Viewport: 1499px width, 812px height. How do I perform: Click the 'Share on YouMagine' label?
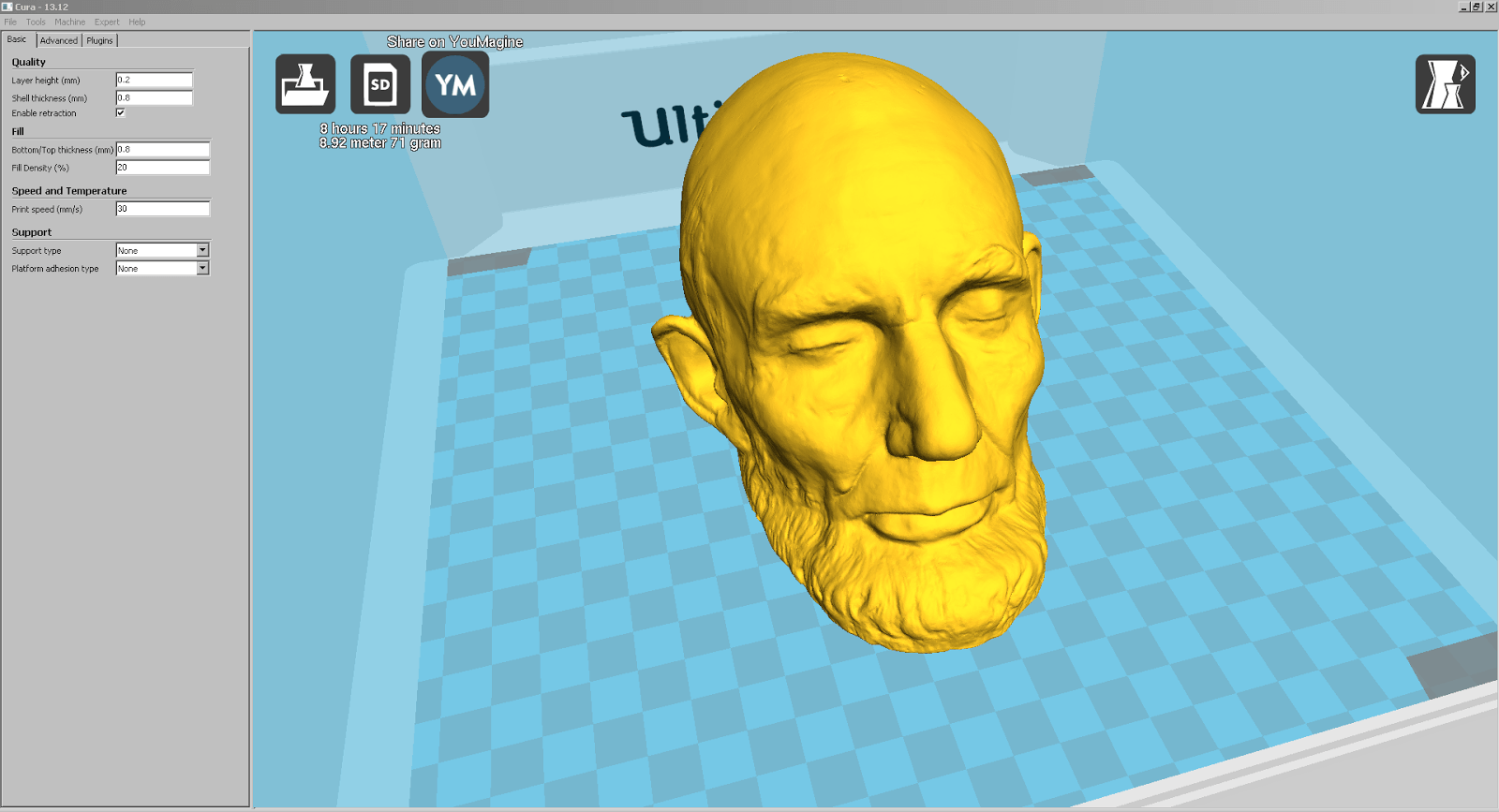[x=454, y=41]
